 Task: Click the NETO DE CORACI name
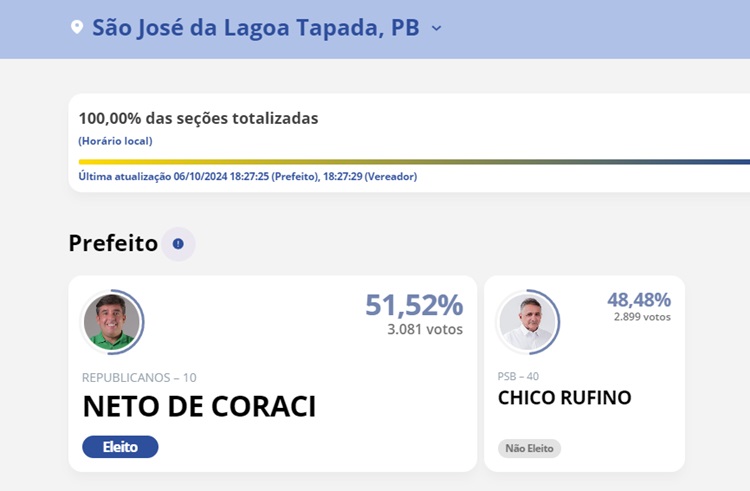[199, 407]
